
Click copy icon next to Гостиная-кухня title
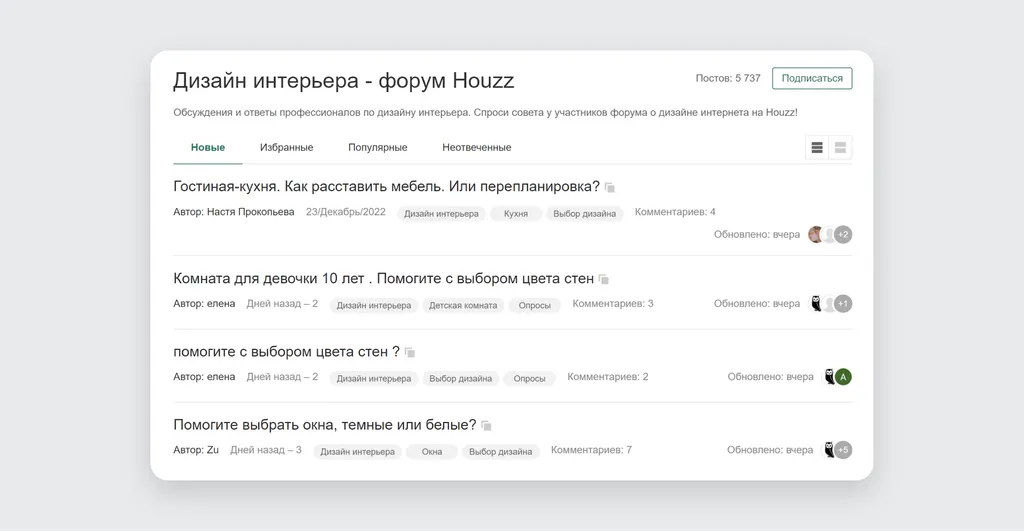[x=610, y=187]
